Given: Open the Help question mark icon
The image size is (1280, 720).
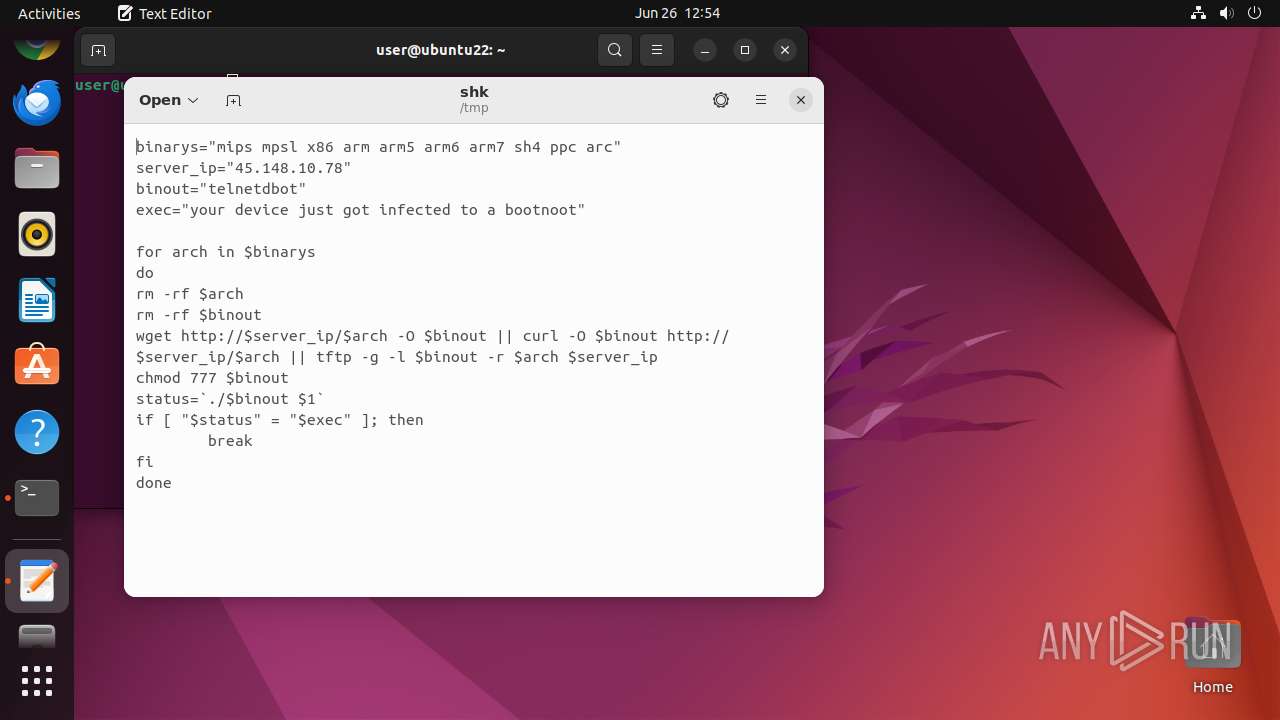Looking at the screenshot, I should point(37,432).
